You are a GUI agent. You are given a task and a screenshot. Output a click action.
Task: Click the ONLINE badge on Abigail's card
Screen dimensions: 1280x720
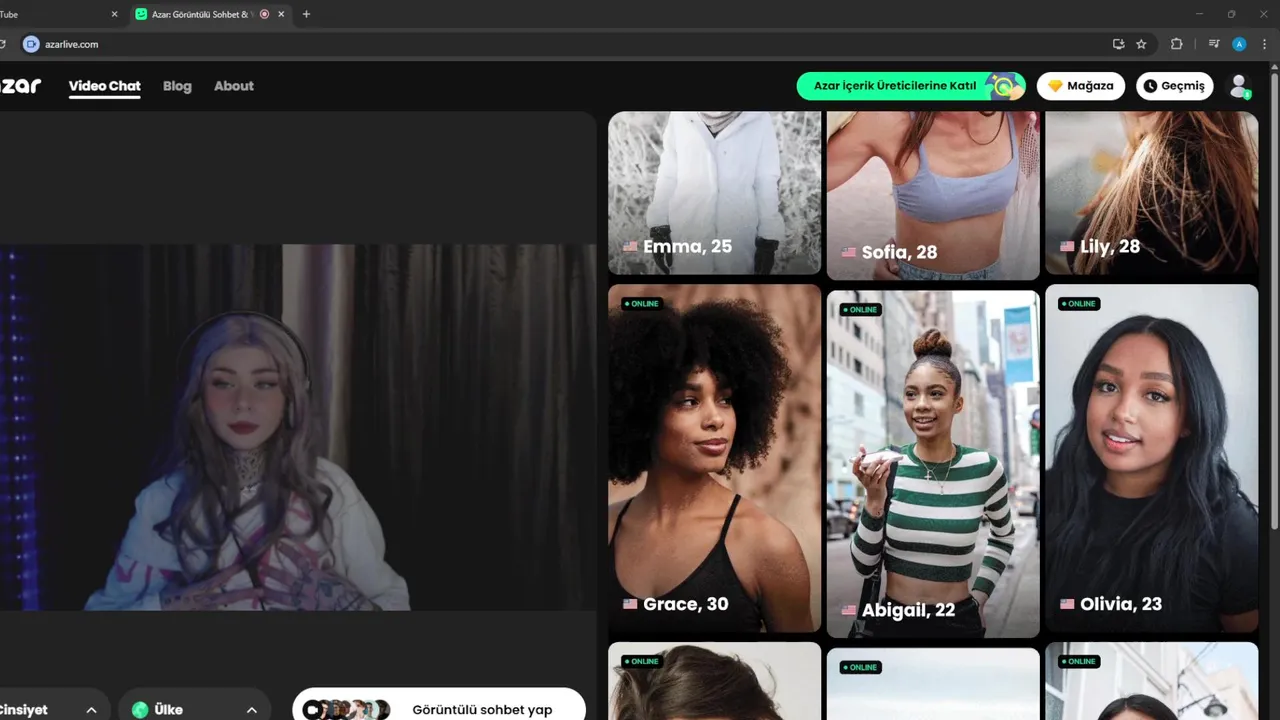pos(861,310)
